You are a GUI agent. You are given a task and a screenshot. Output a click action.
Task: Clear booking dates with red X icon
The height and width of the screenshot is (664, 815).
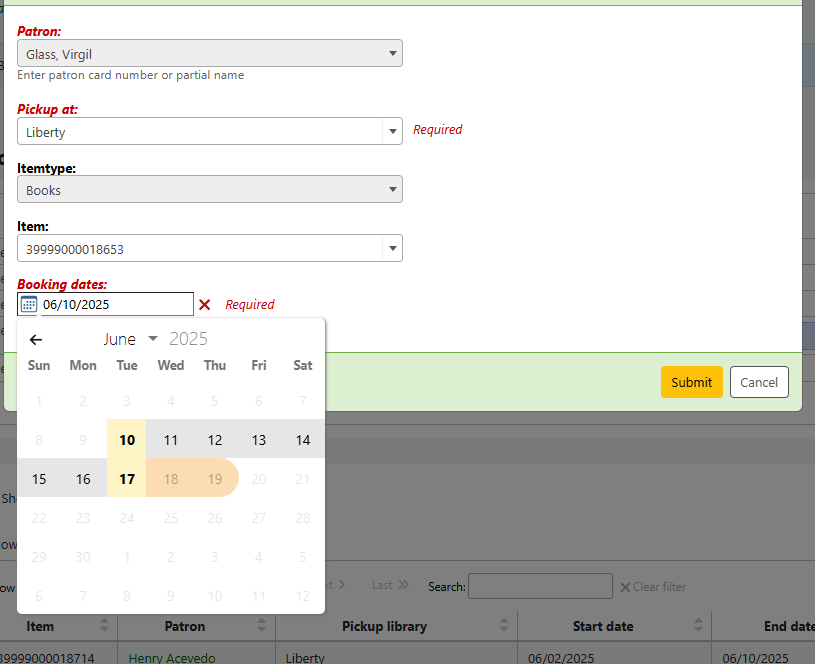pos(205,305)
